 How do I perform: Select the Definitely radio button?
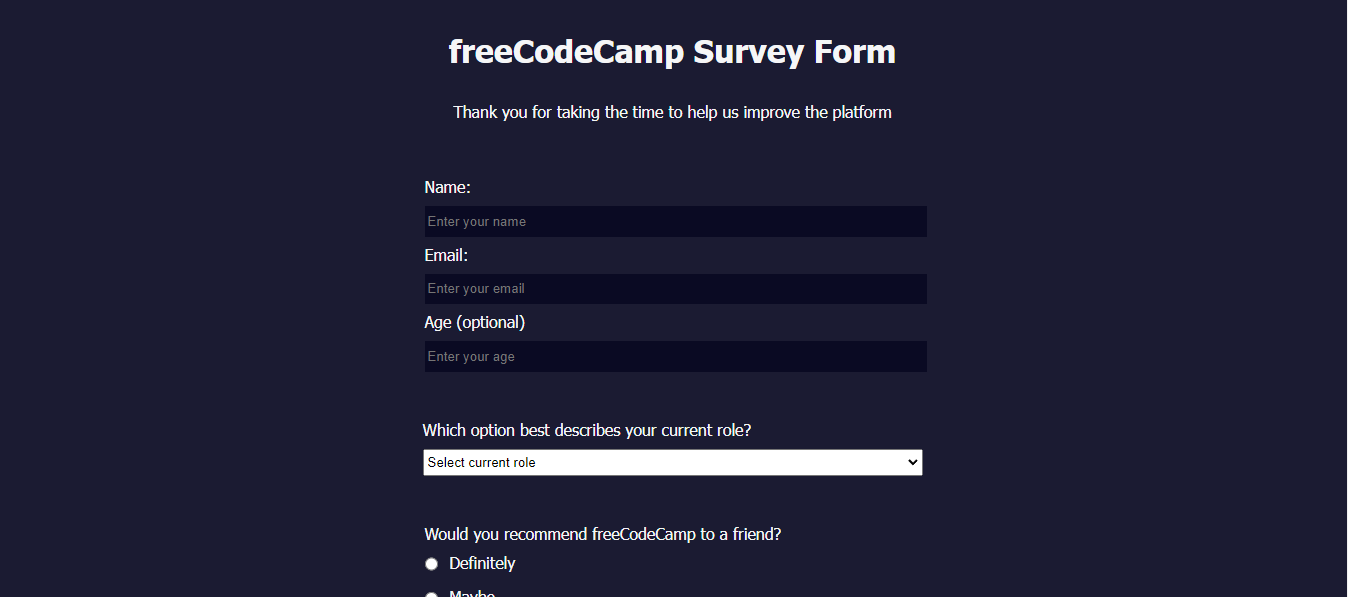432,564
